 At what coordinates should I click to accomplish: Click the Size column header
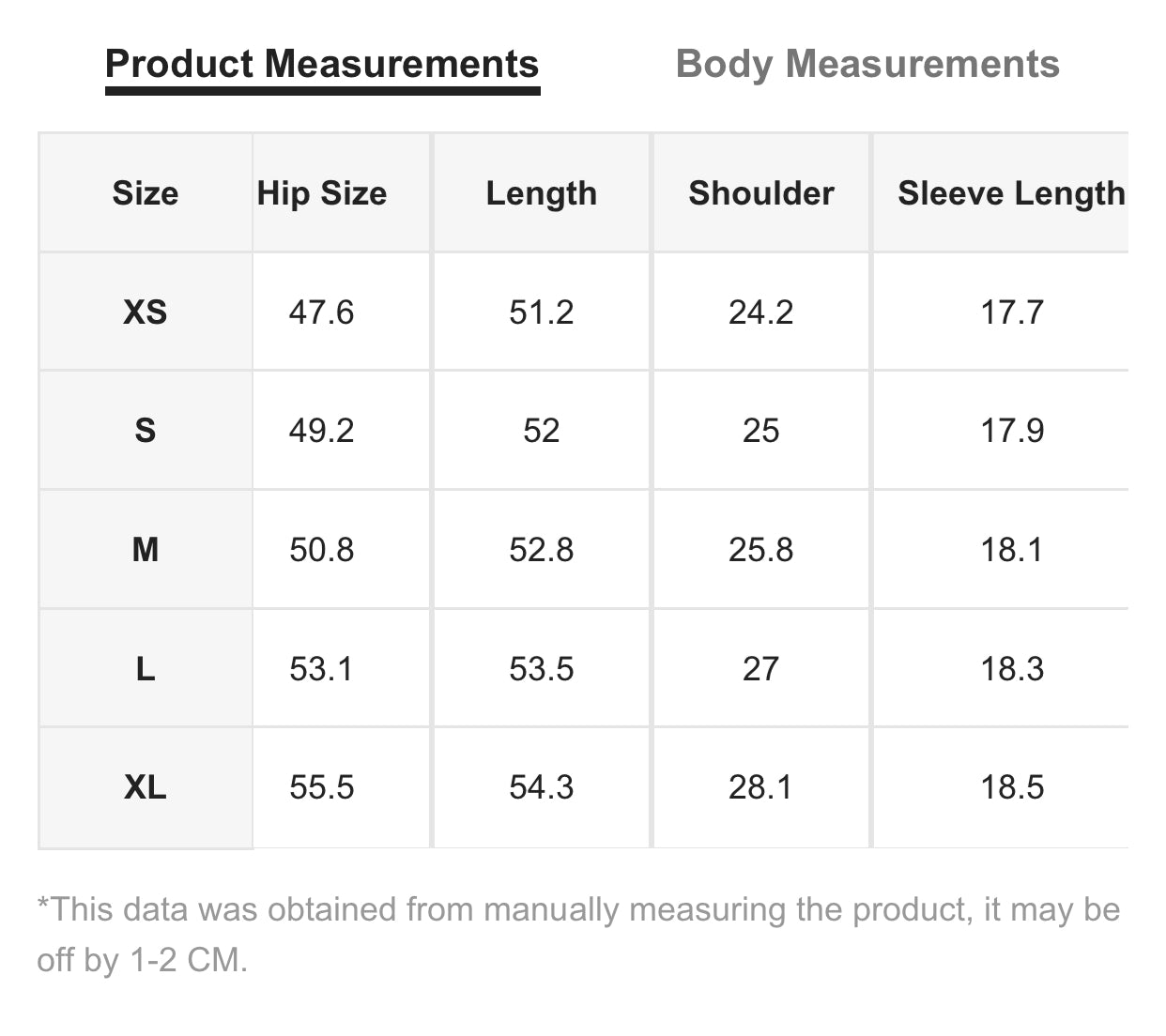146,193
